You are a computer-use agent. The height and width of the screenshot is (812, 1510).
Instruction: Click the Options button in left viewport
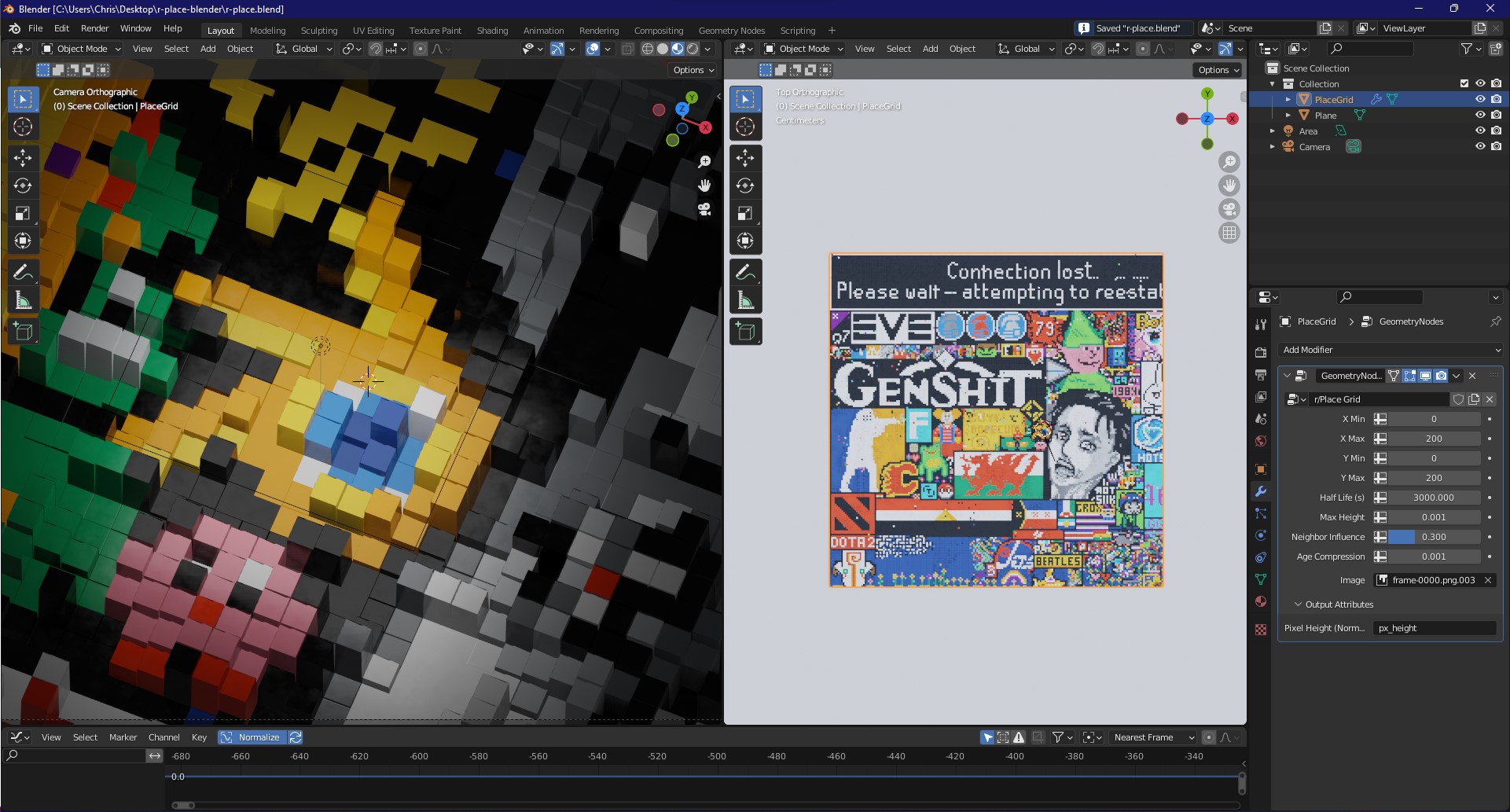point(693,70)
